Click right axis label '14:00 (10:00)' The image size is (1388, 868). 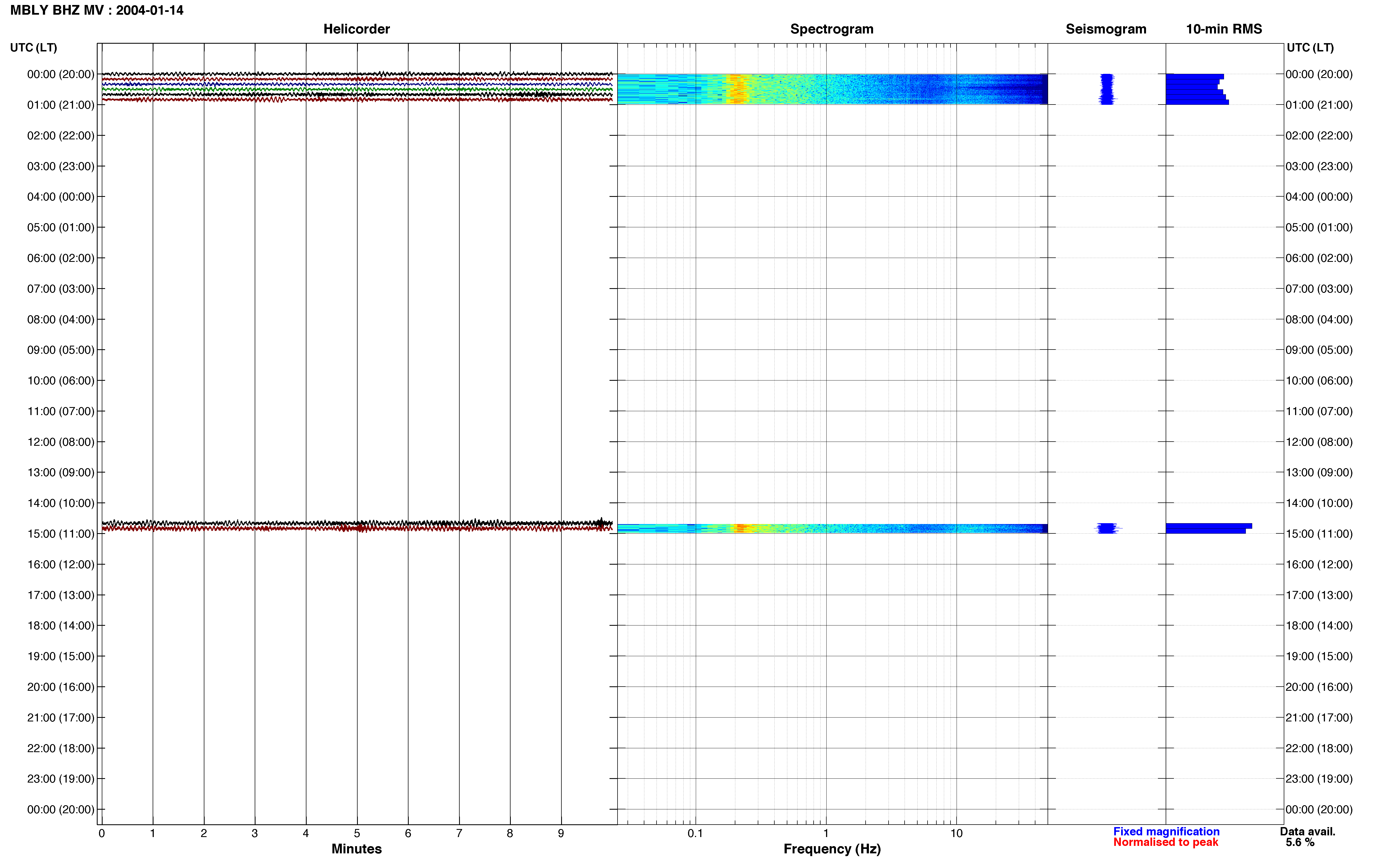[1319, 504]
